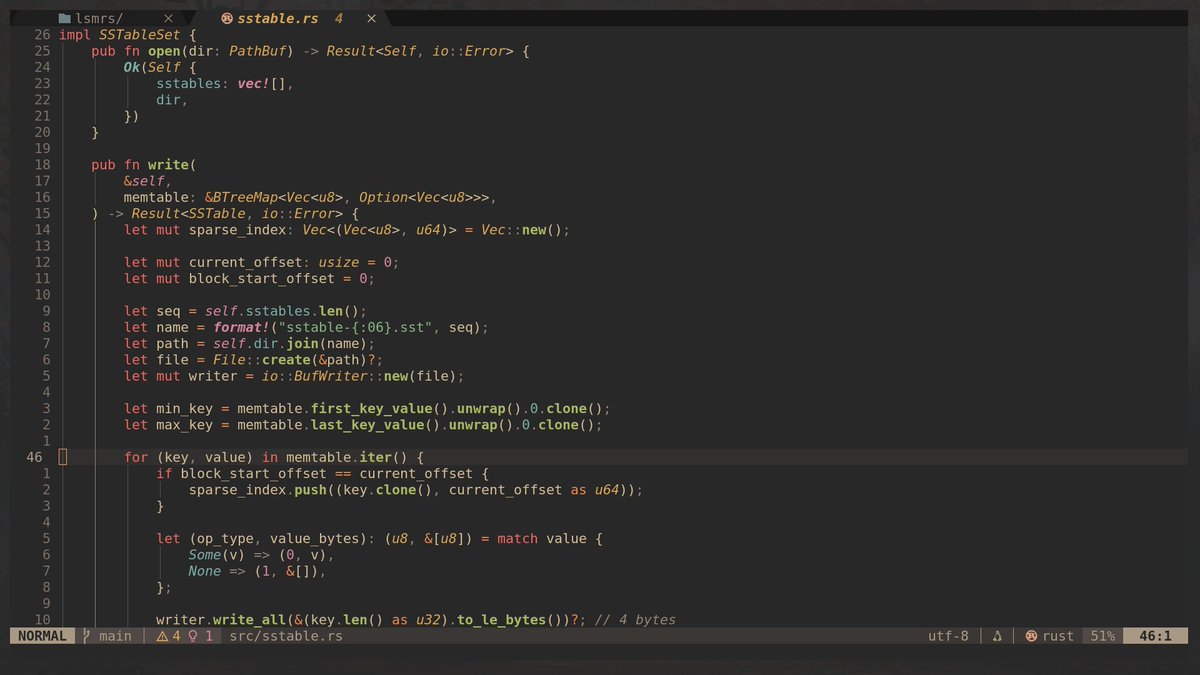Click the Ok(Self line
The height and width of the screenshot is (675, 1200).
(x=160, y=67)
